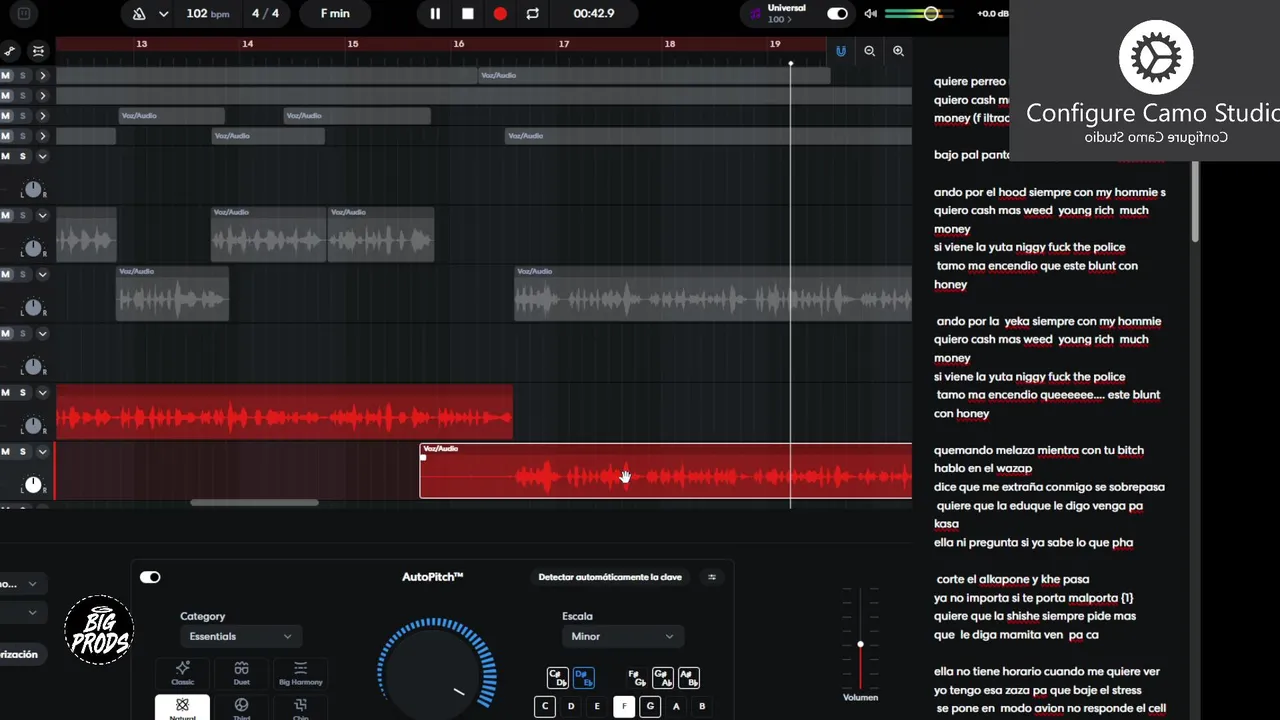Zoom in the timeline with plus magnifier

click(x=898, y=51)
